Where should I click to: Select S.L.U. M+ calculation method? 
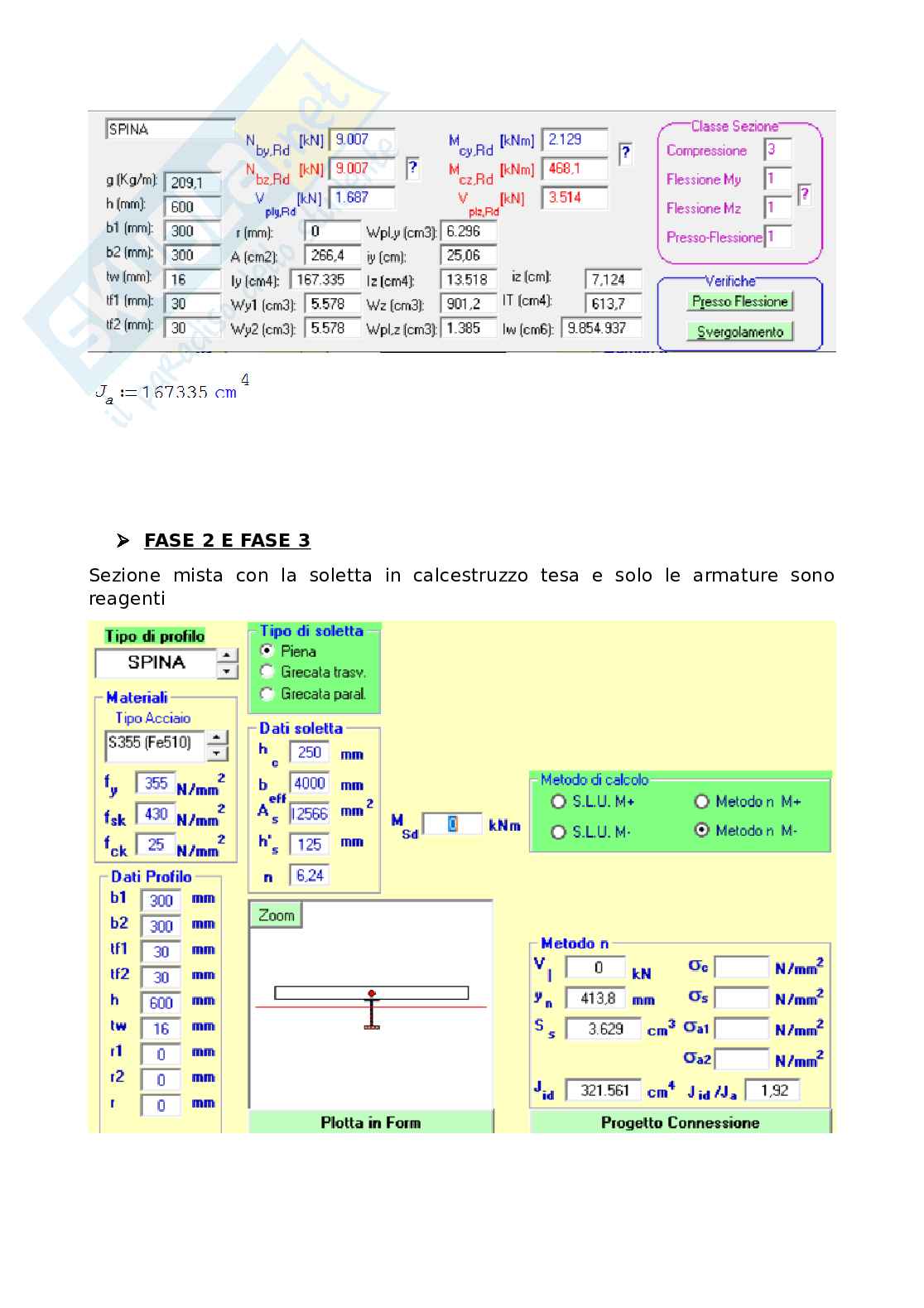pyautogui.click(x=559, y=801)
